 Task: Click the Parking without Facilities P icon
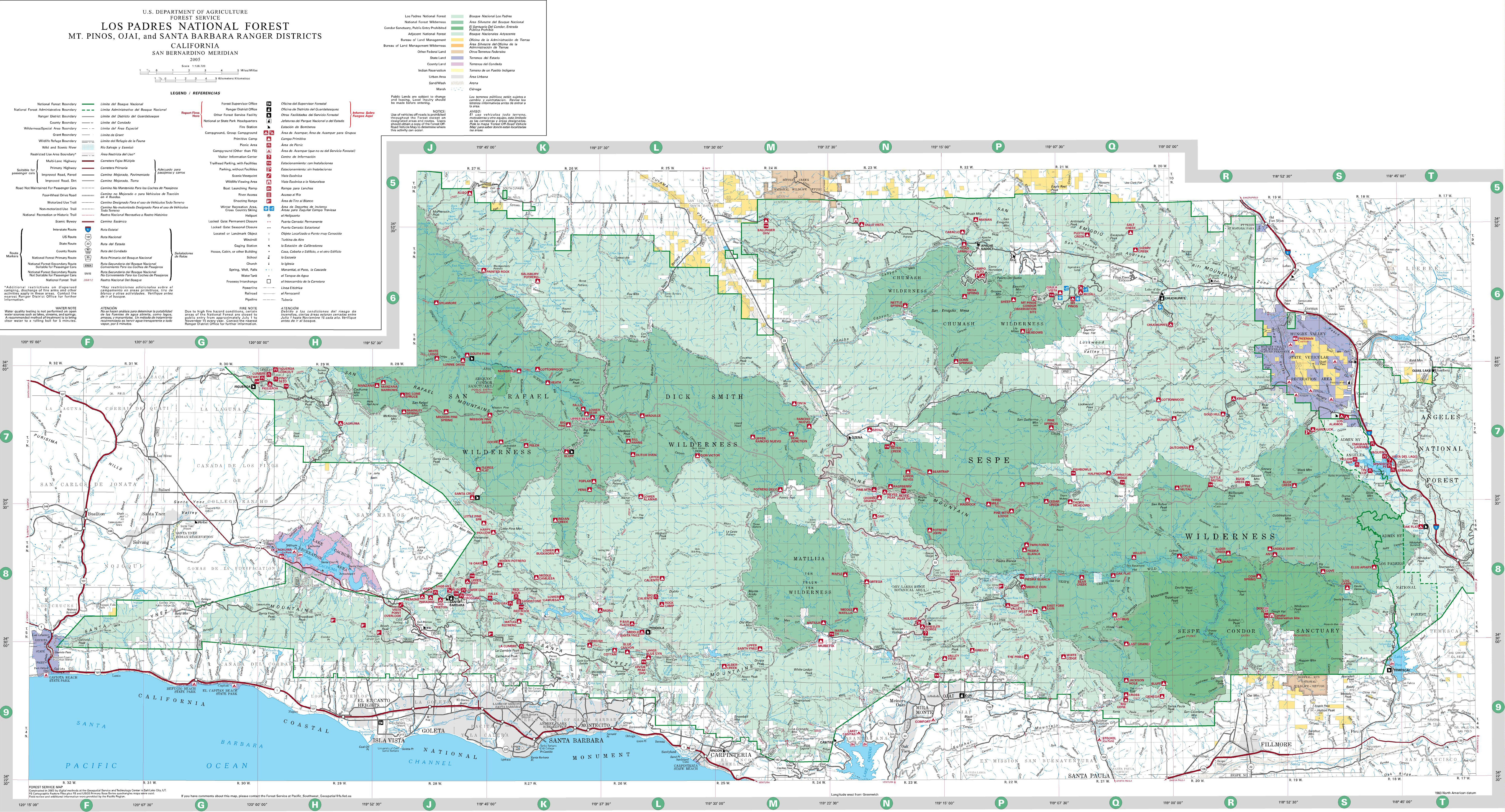(x=269, y=169)
